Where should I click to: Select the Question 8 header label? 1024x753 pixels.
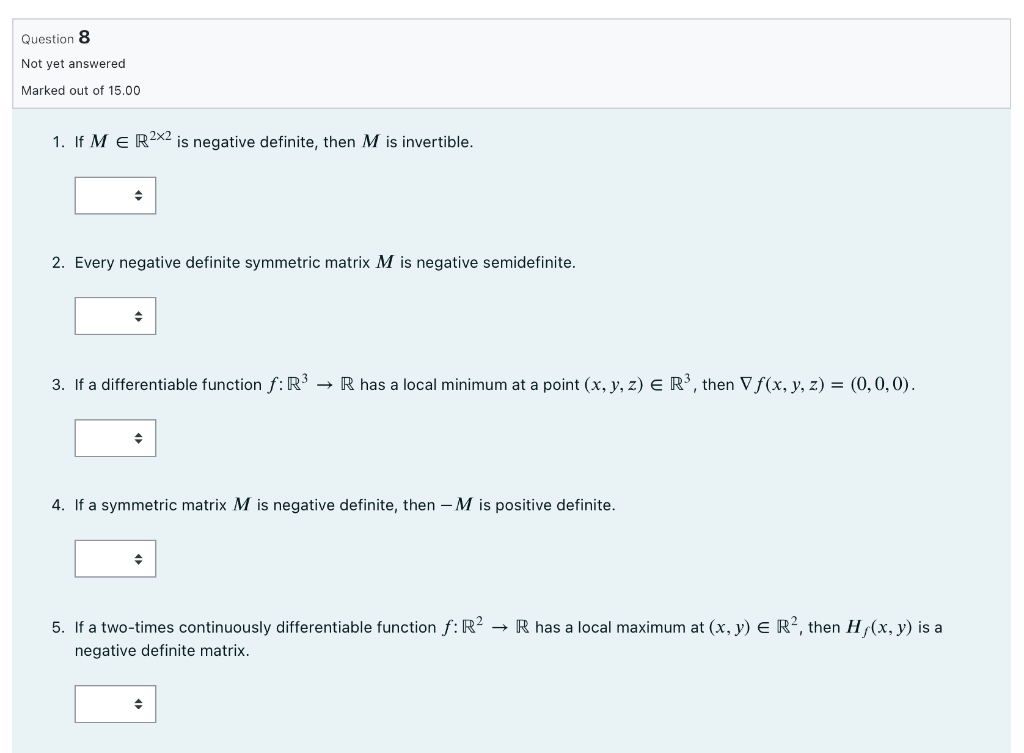(x=55, y=38)
